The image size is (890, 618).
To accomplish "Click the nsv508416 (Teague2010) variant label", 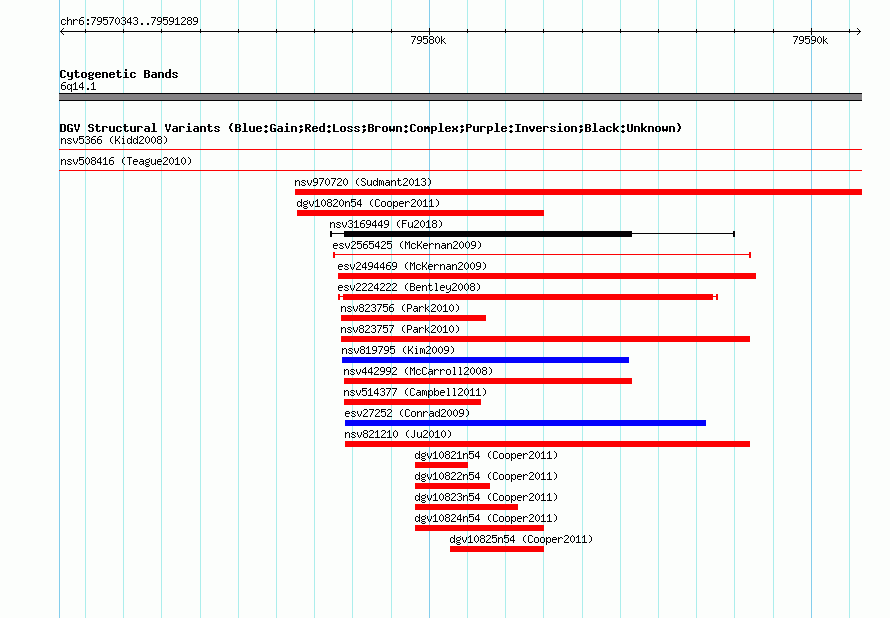I will point(126,161).
